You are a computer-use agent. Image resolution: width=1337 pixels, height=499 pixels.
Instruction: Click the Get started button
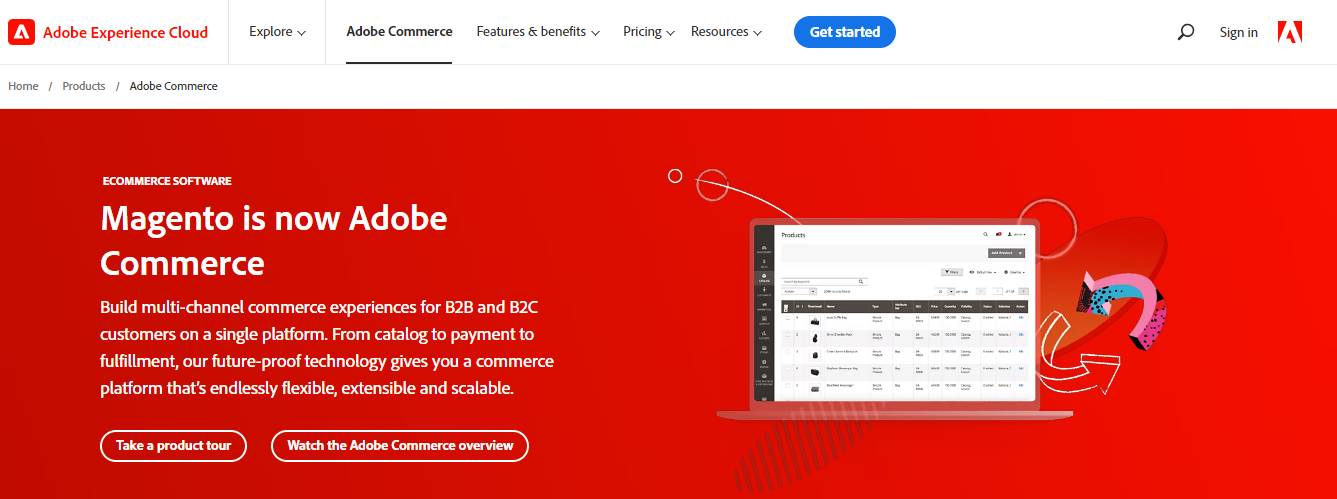(x=845, y=32)
